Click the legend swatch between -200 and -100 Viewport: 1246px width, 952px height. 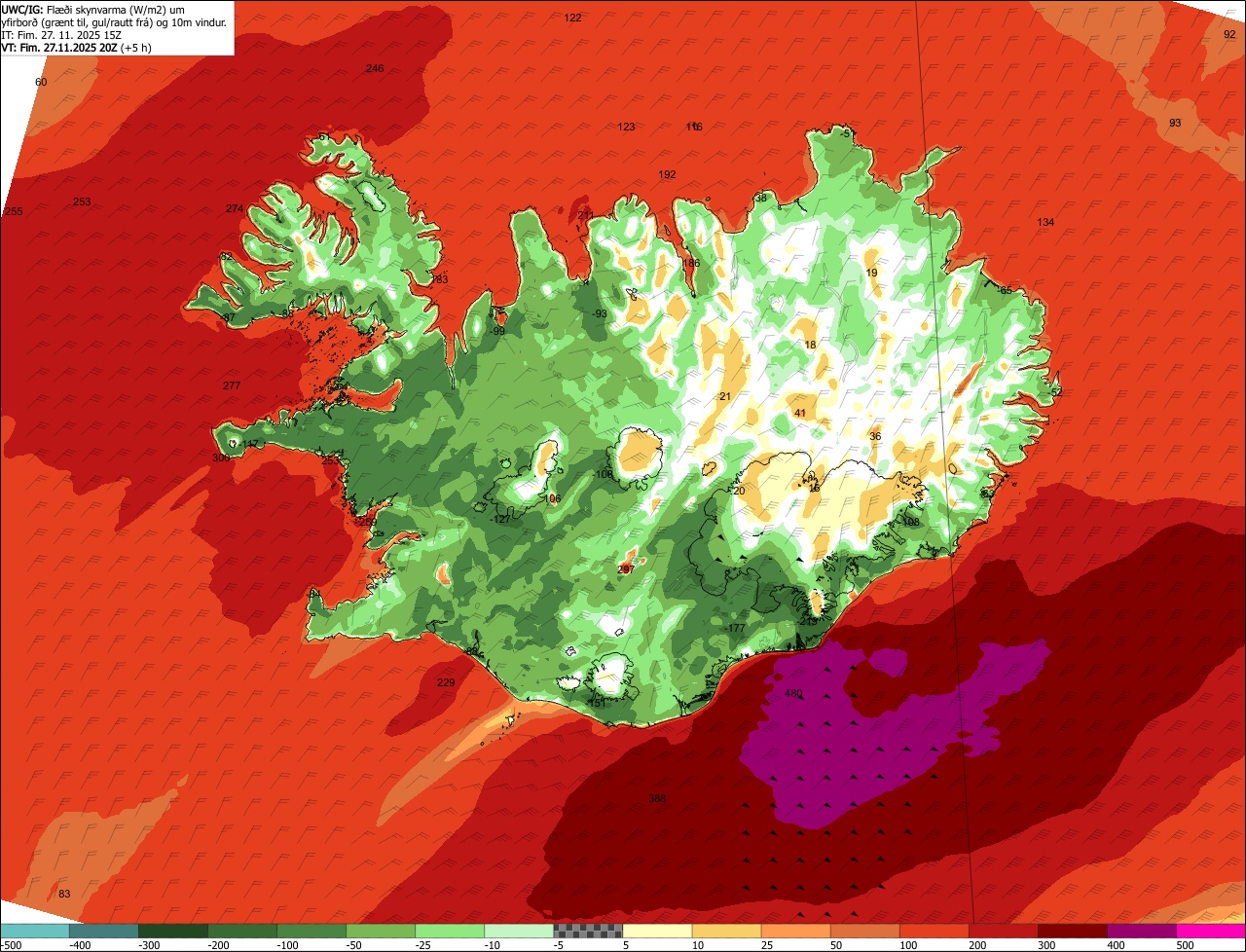(241, 931)
